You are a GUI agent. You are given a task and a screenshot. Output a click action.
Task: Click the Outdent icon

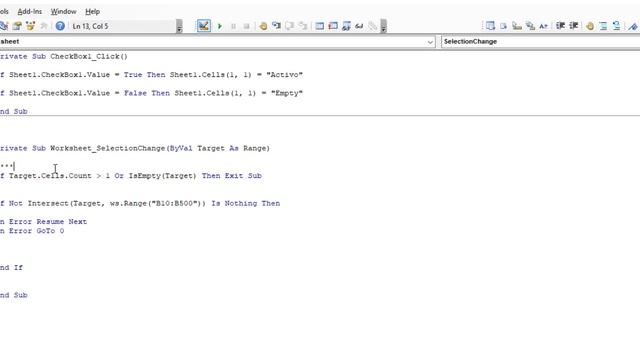(x=573, y=26)
